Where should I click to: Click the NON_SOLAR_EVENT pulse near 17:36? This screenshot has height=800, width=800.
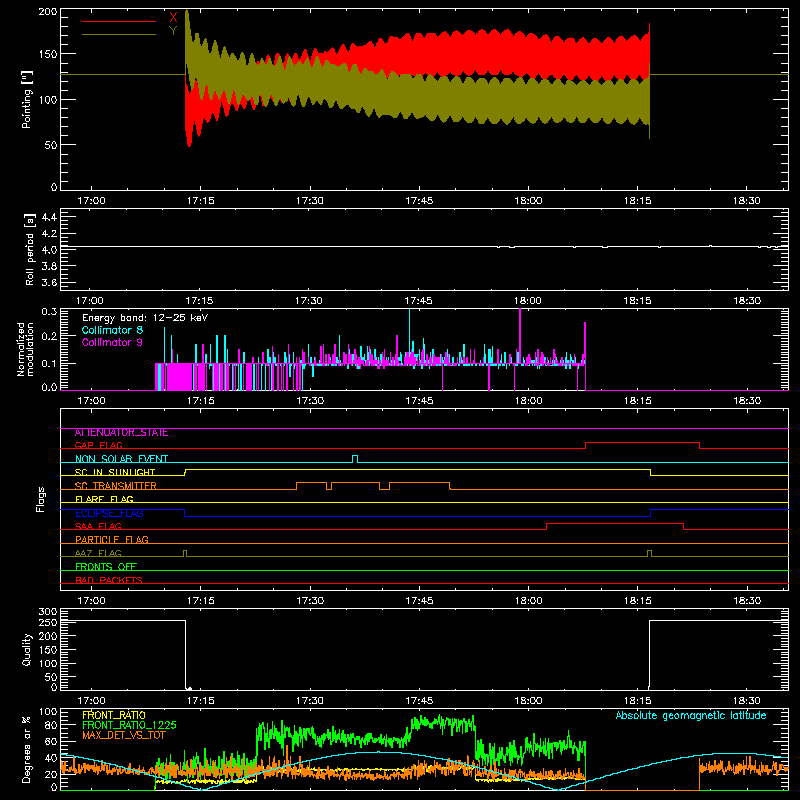(x=355, y=459)
